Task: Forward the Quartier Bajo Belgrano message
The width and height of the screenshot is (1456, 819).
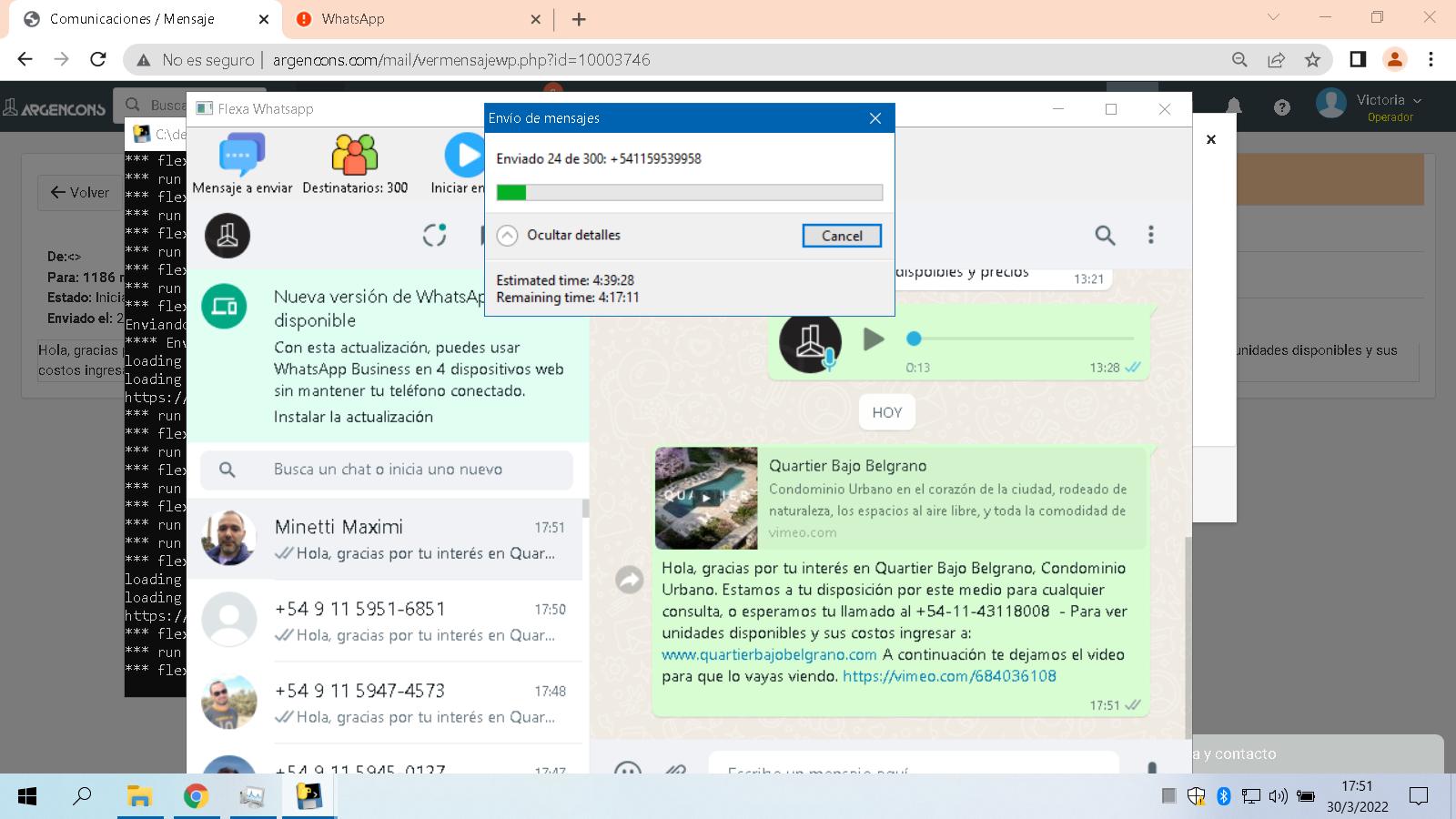Action: pyautogui.click(x=630, y=580)
